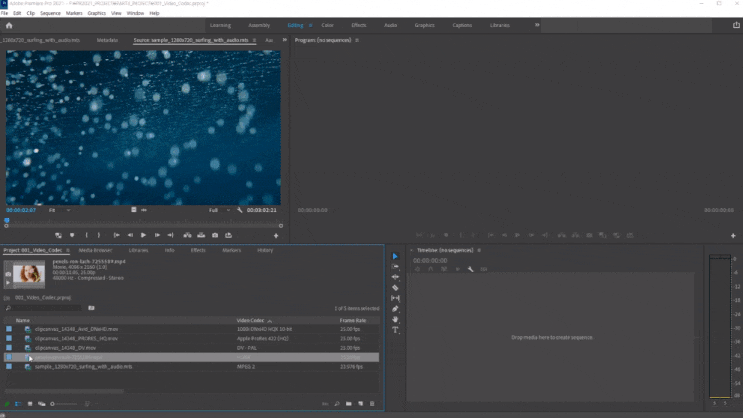Open the Sequence menu
Viewport: 743px width, 418px height.
coord(50,13)
